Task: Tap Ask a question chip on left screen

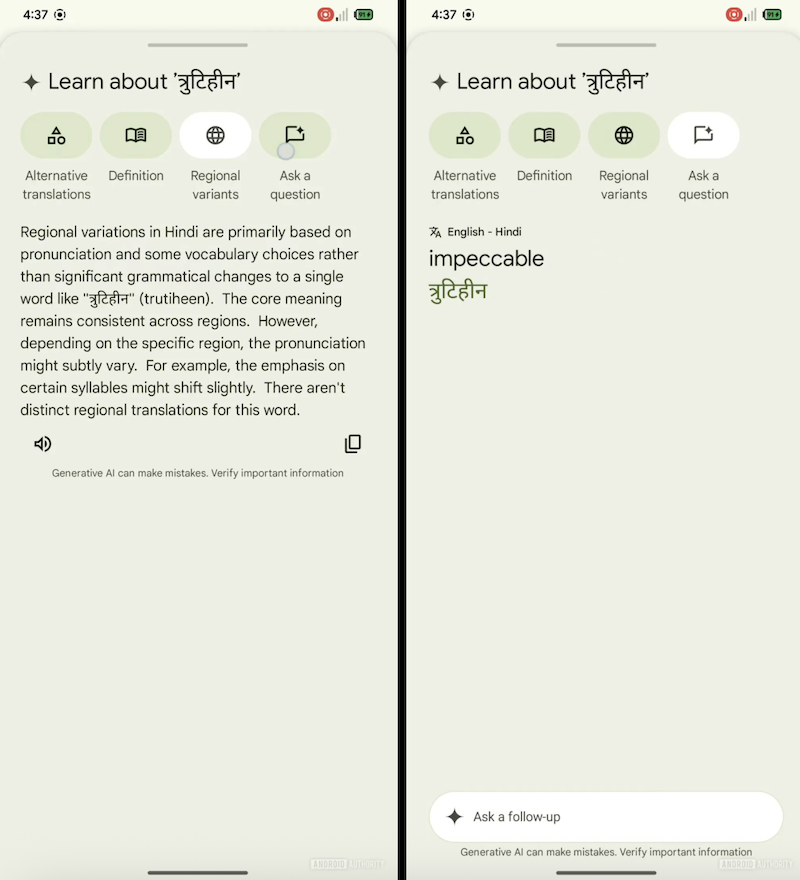Action: (295, 136)
